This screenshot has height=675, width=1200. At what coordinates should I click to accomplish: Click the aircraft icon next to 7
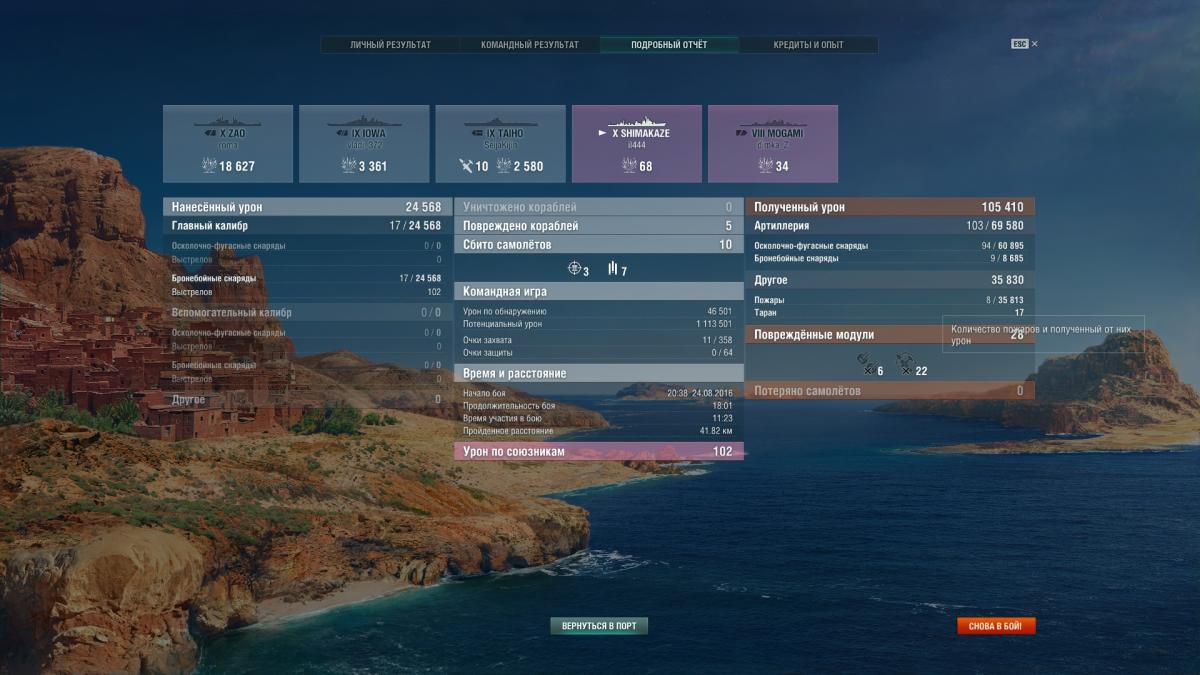click(x=613, y=269)
